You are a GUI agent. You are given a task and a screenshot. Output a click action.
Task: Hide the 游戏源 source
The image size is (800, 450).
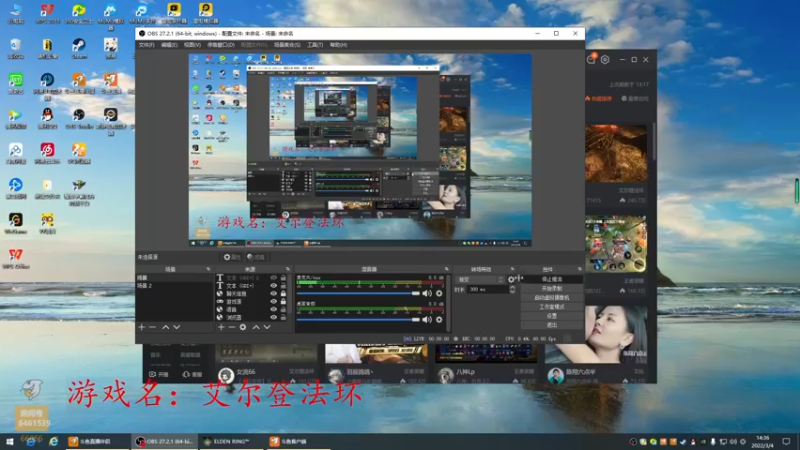[x=273, y=302]
